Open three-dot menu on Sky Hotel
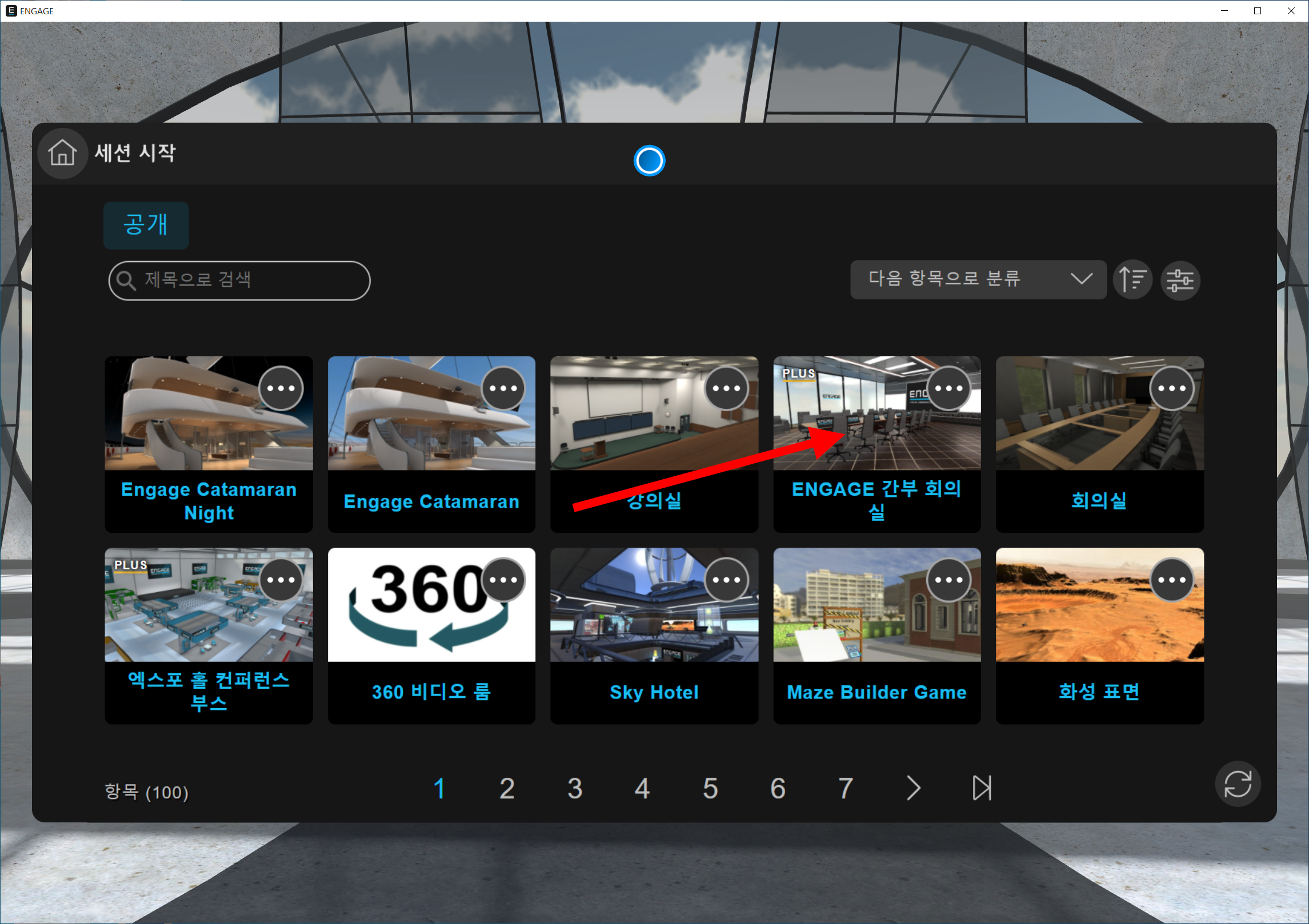The height and width of the screenshot is (924, 1309). coord(726,580)
